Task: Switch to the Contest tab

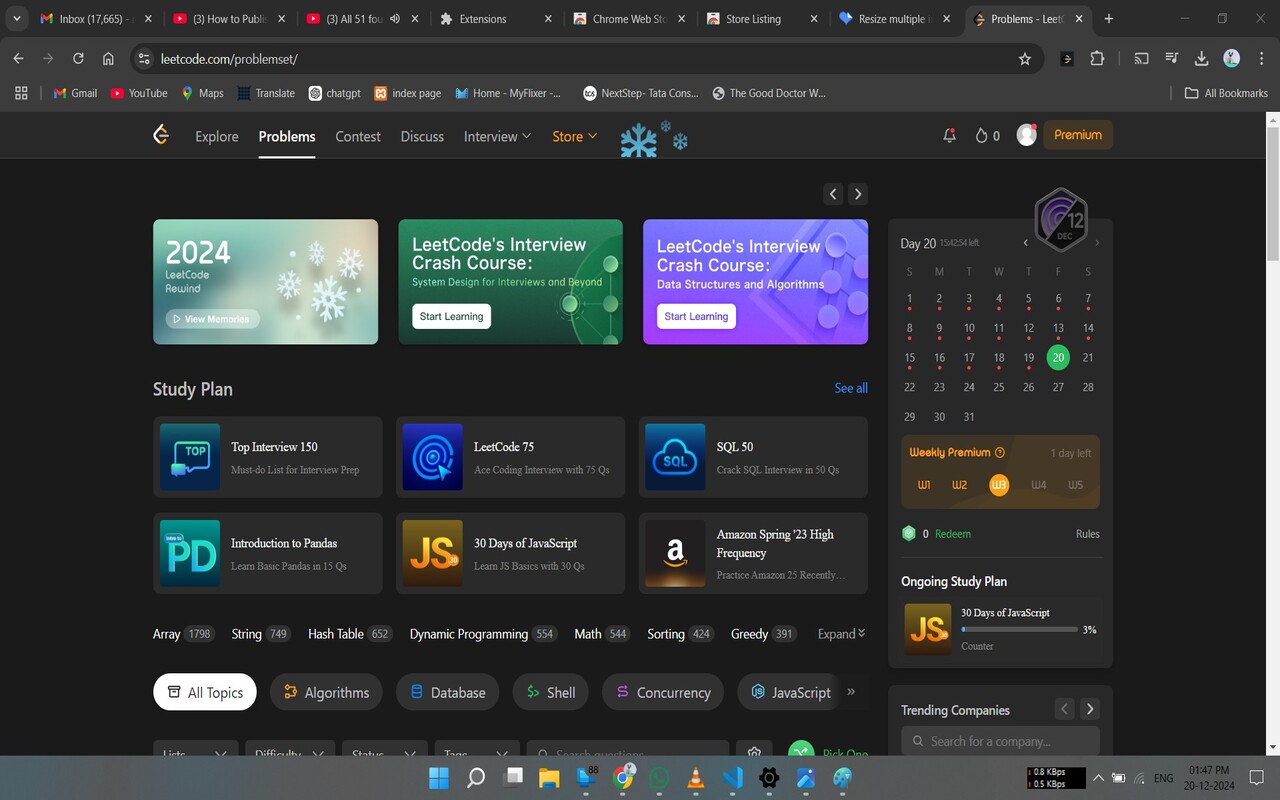Action: point(357,136)
